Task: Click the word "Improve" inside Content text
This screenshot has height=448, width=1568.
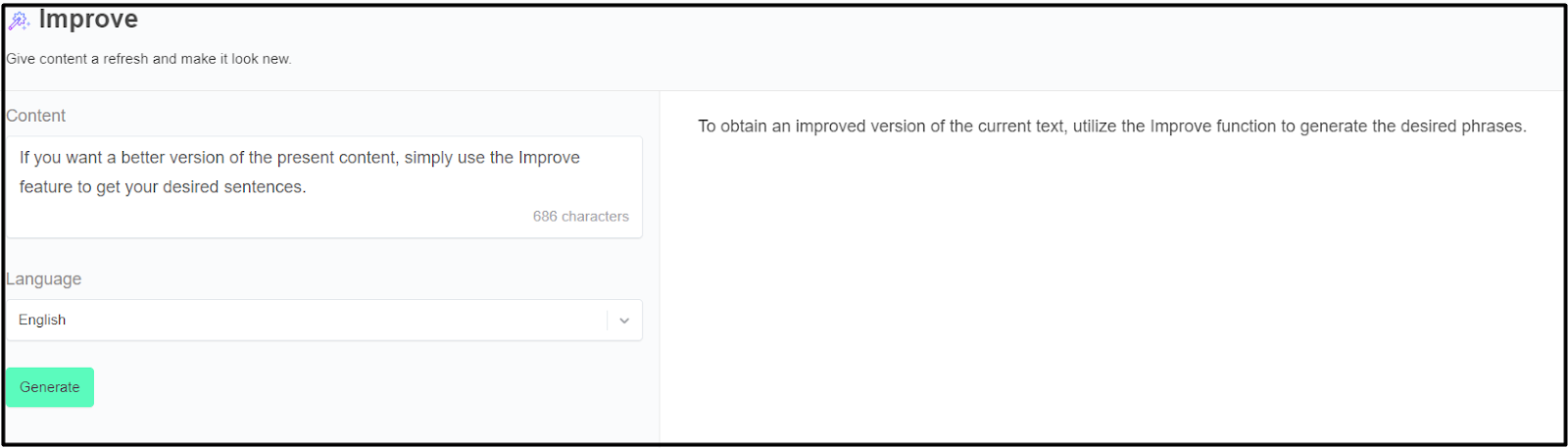Action: tap(549, 158)
